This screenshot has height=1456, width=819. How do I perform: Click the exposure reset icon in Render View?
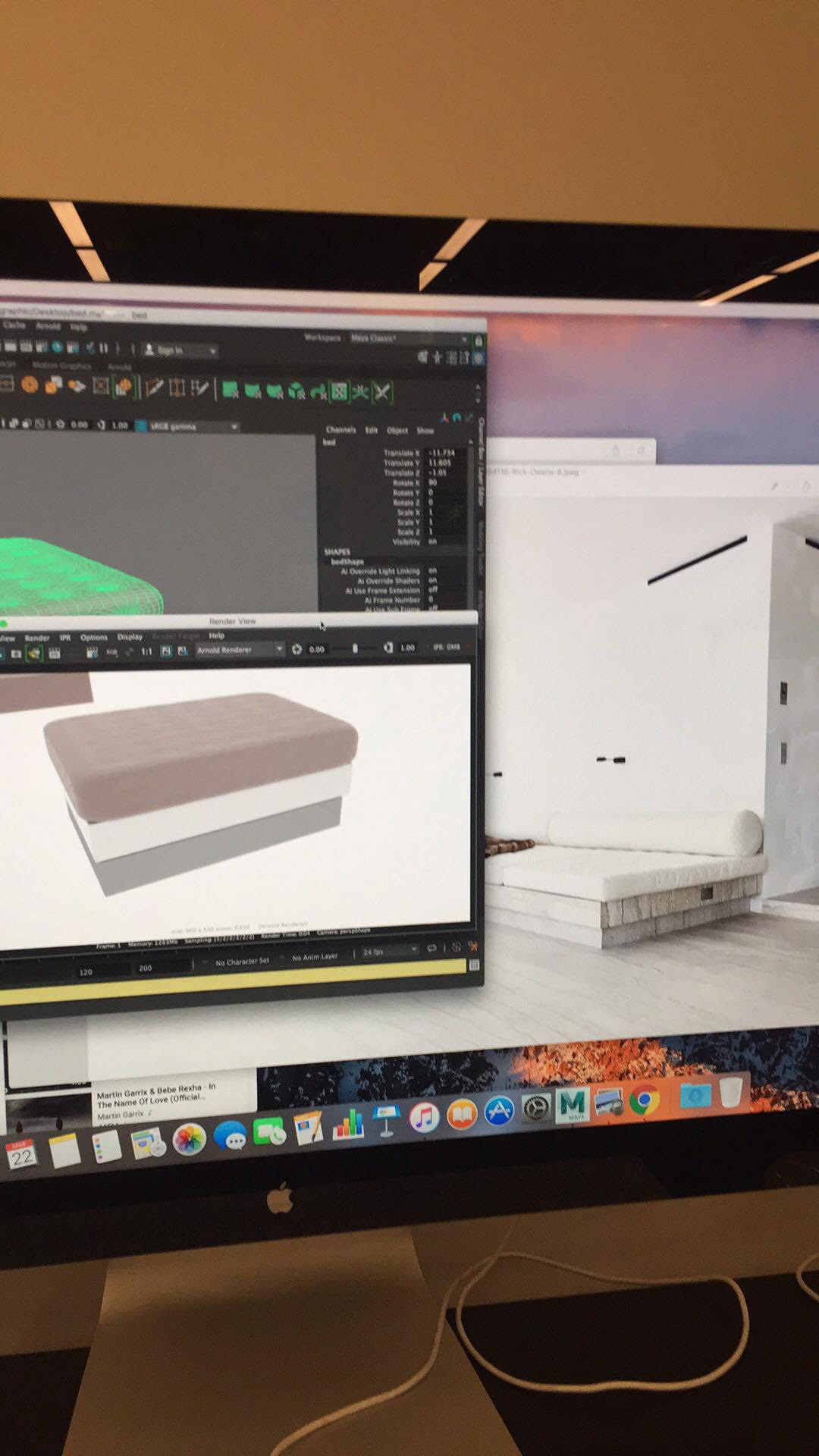(297, 649)
